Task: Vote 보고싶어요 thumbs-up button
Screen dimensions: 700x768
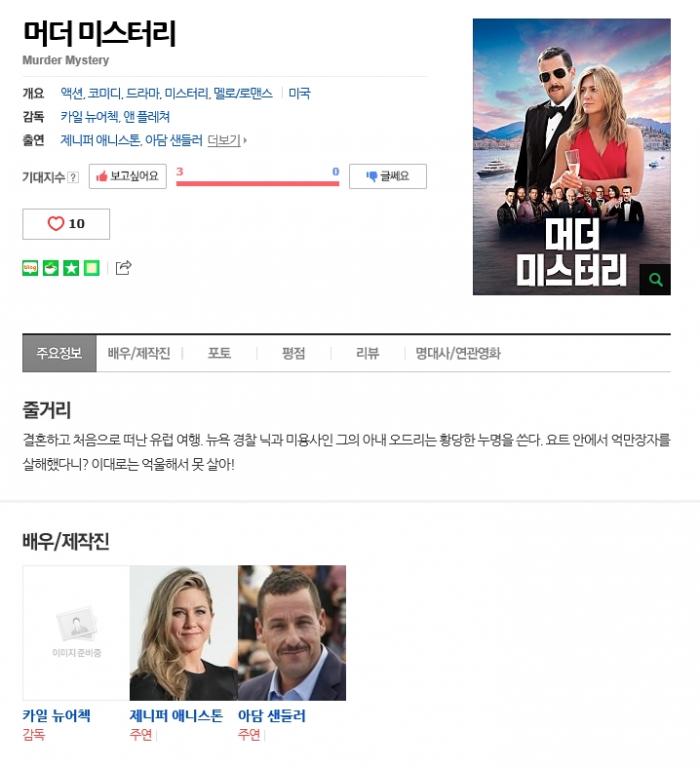Action: (x=128, y=176)
